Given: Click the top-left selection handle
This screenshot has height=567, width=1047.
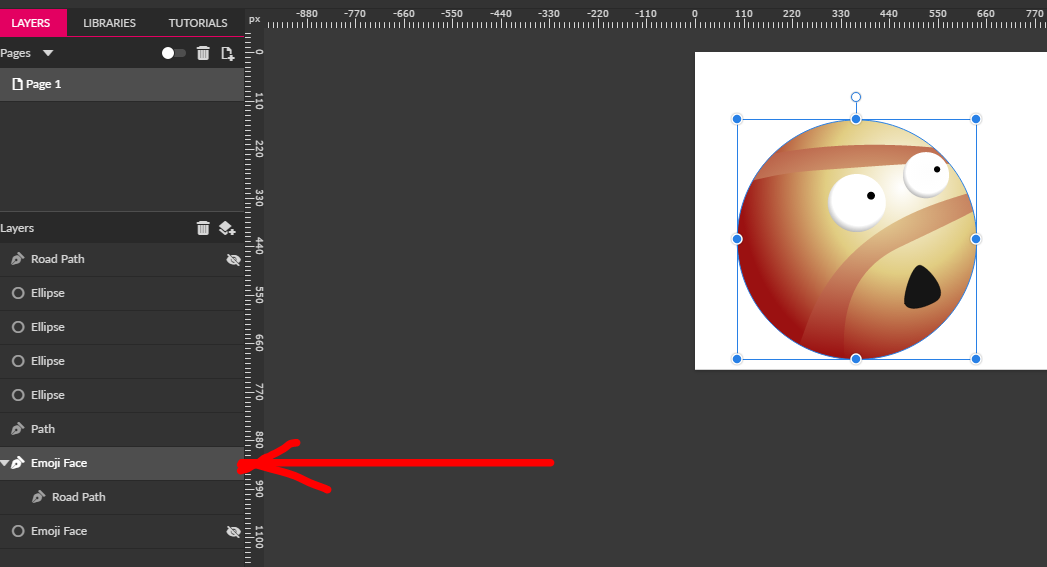Looking at the screenshot, I should pos(737,120).
